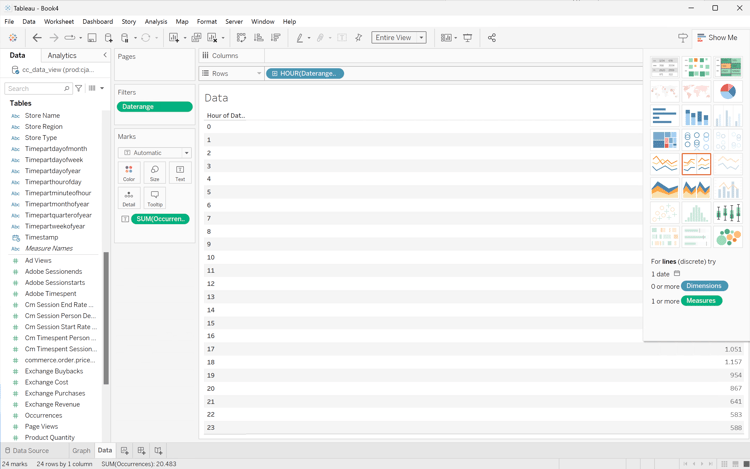Click the Presentation Mode icon

click(468, 38)
